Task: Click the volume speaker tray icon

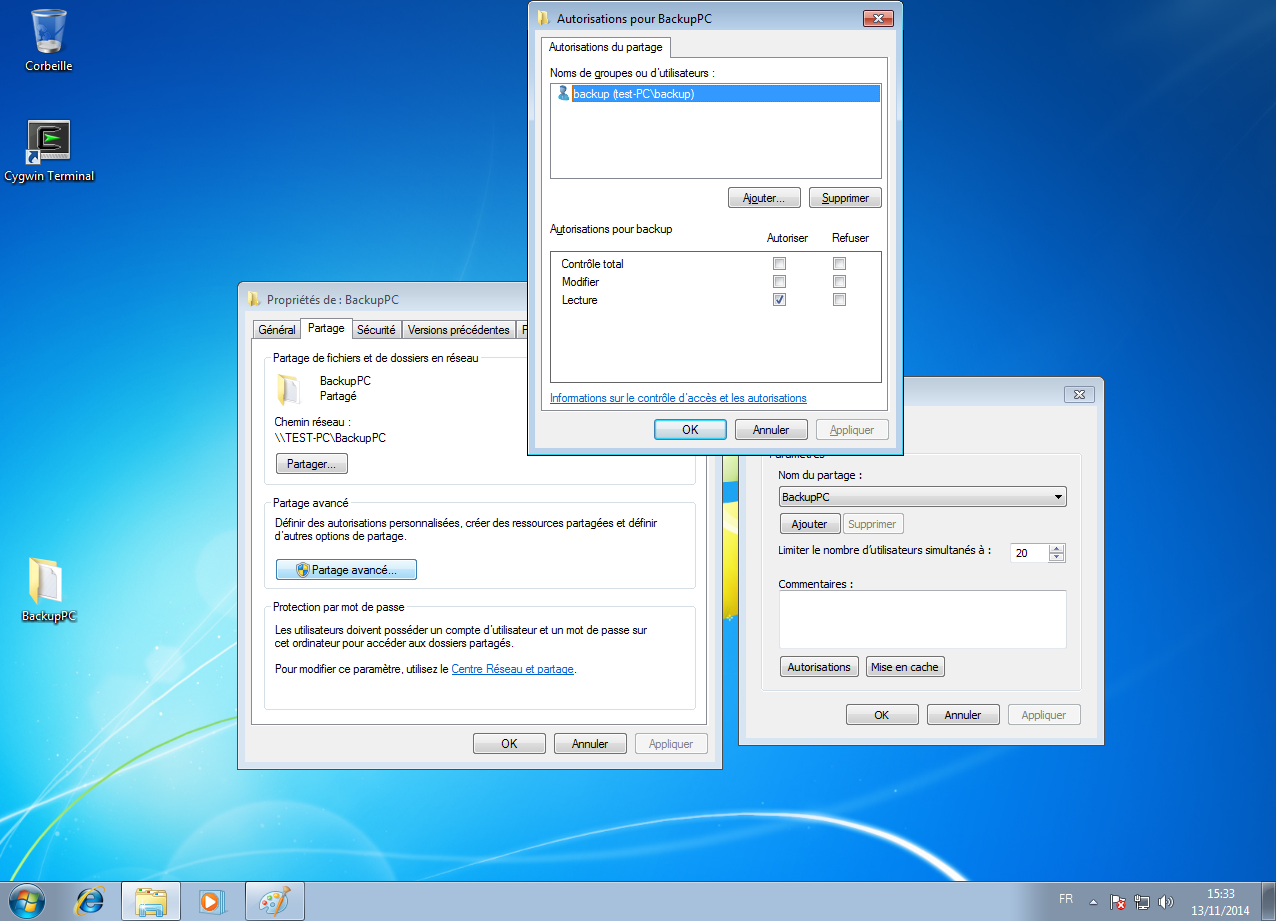Action: point(1165,901)
